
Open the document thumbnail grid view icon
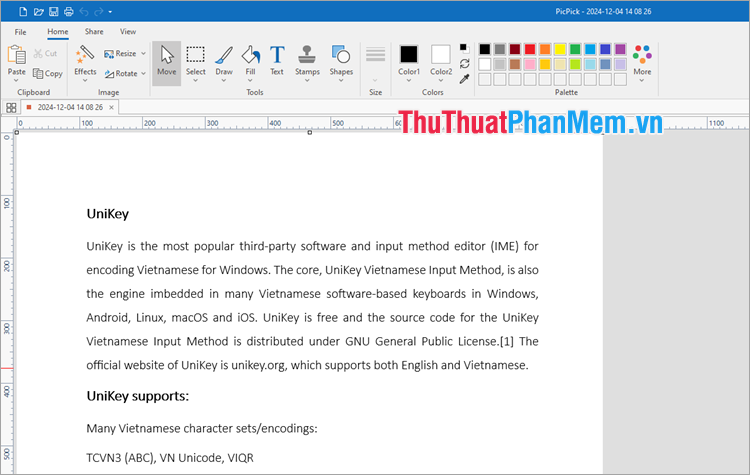(11, 108)
